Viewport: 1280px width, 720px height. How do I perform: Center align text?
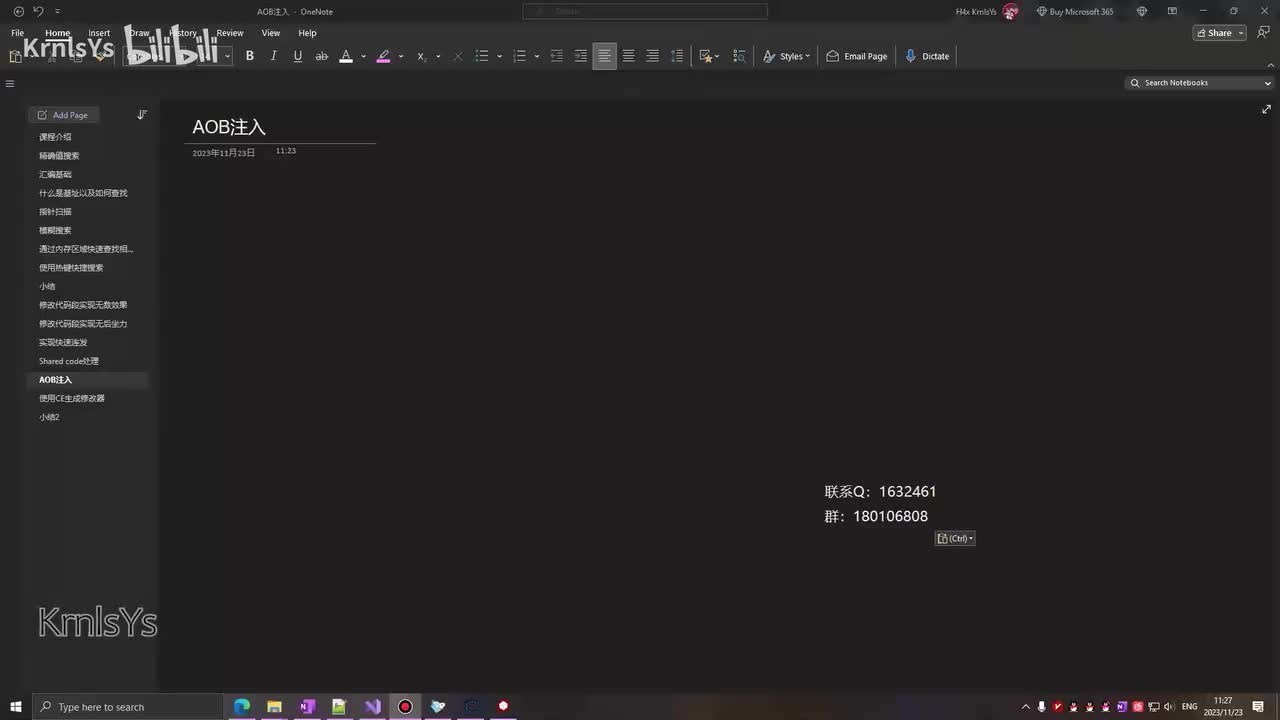coord(628,56)
